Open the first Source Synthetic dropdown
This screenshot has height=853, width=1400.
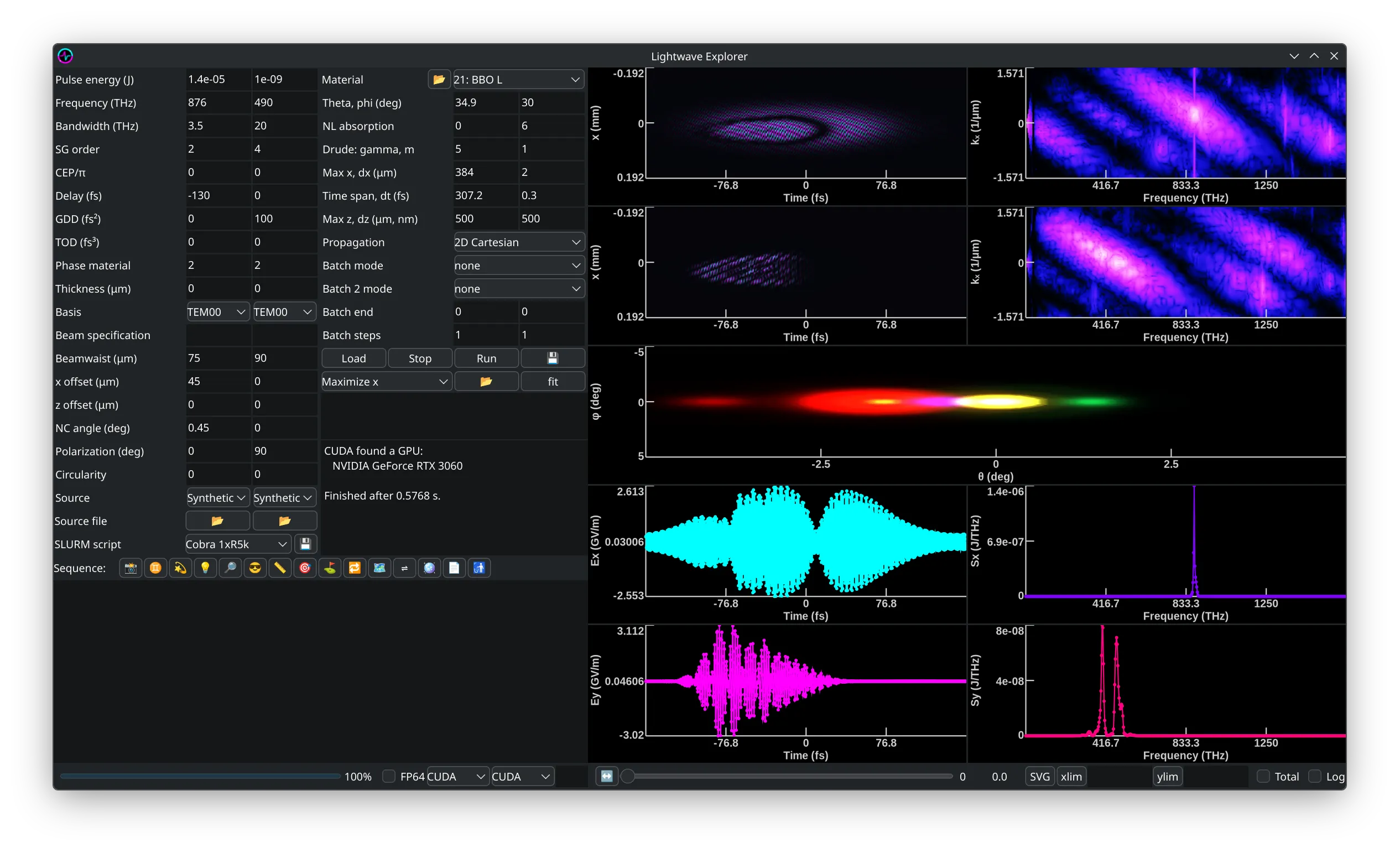pyautogui.click(x=217, y=498)
